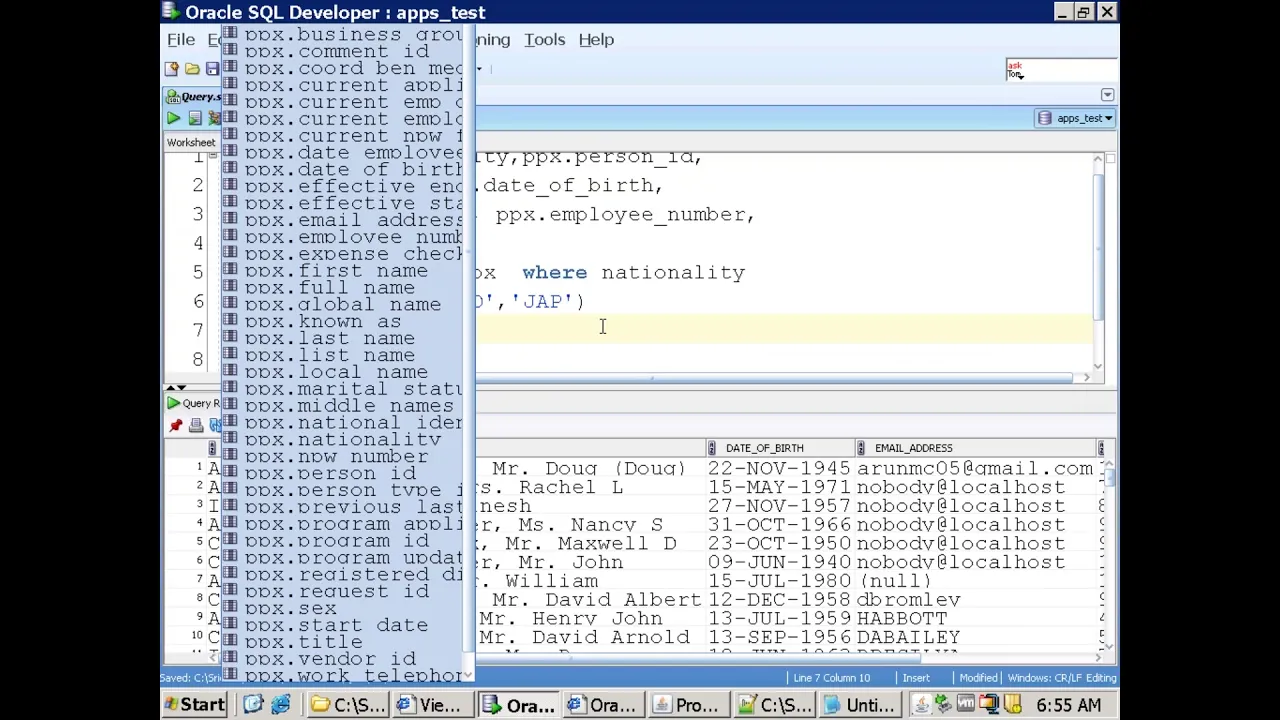
Task: Select ppx.person_id completion entry
Action: [x=343, y=474]
